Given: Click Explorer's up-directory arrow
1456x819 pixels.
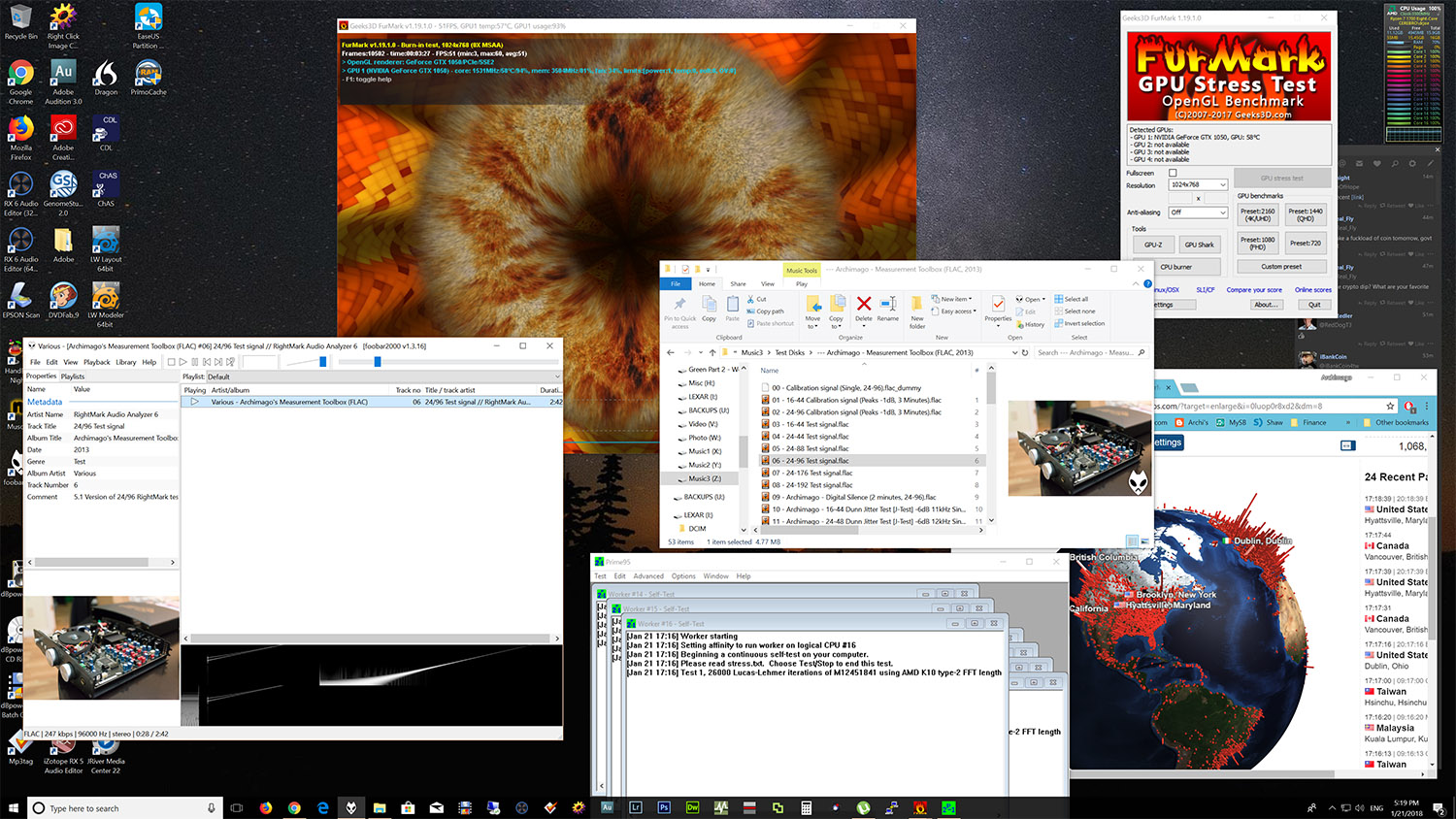Looking at the screenshot, I should pos(712,352).
